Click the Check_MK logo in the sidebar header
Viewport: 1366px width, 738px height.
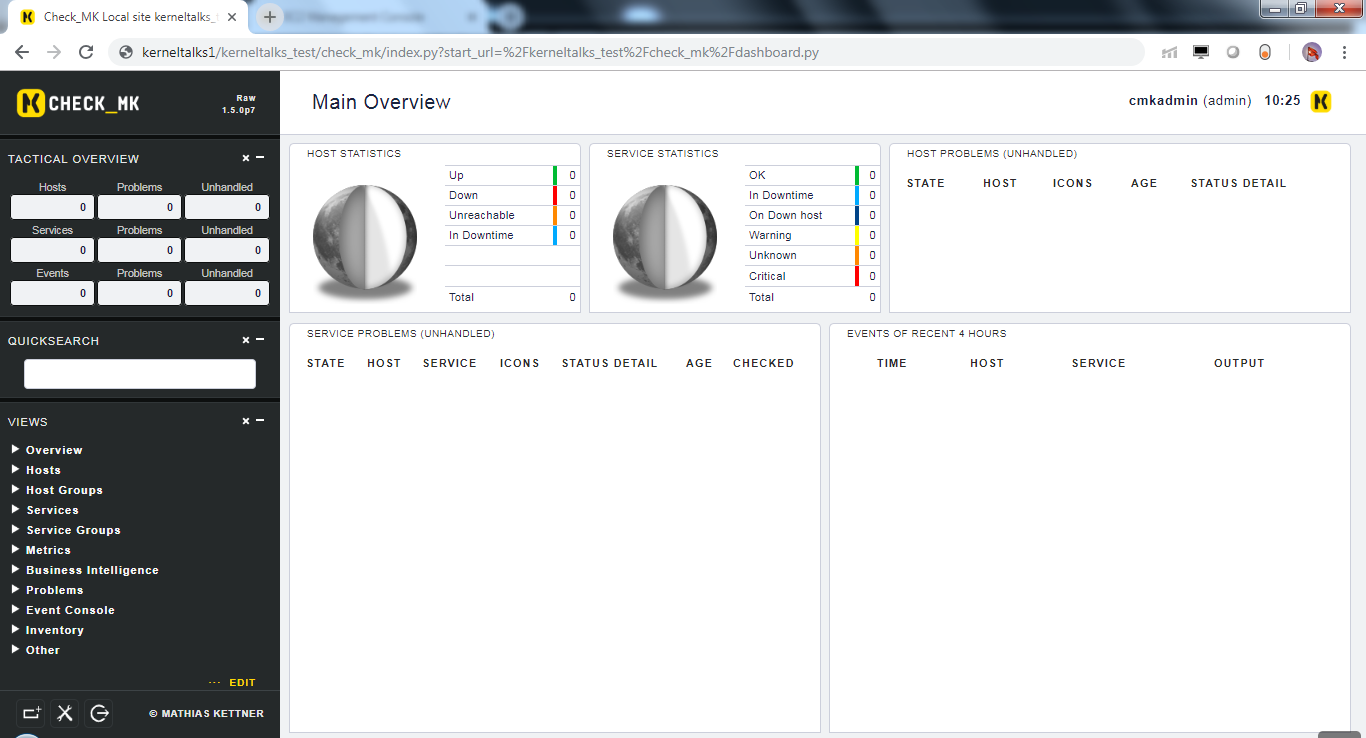click(x=79, y=103)
